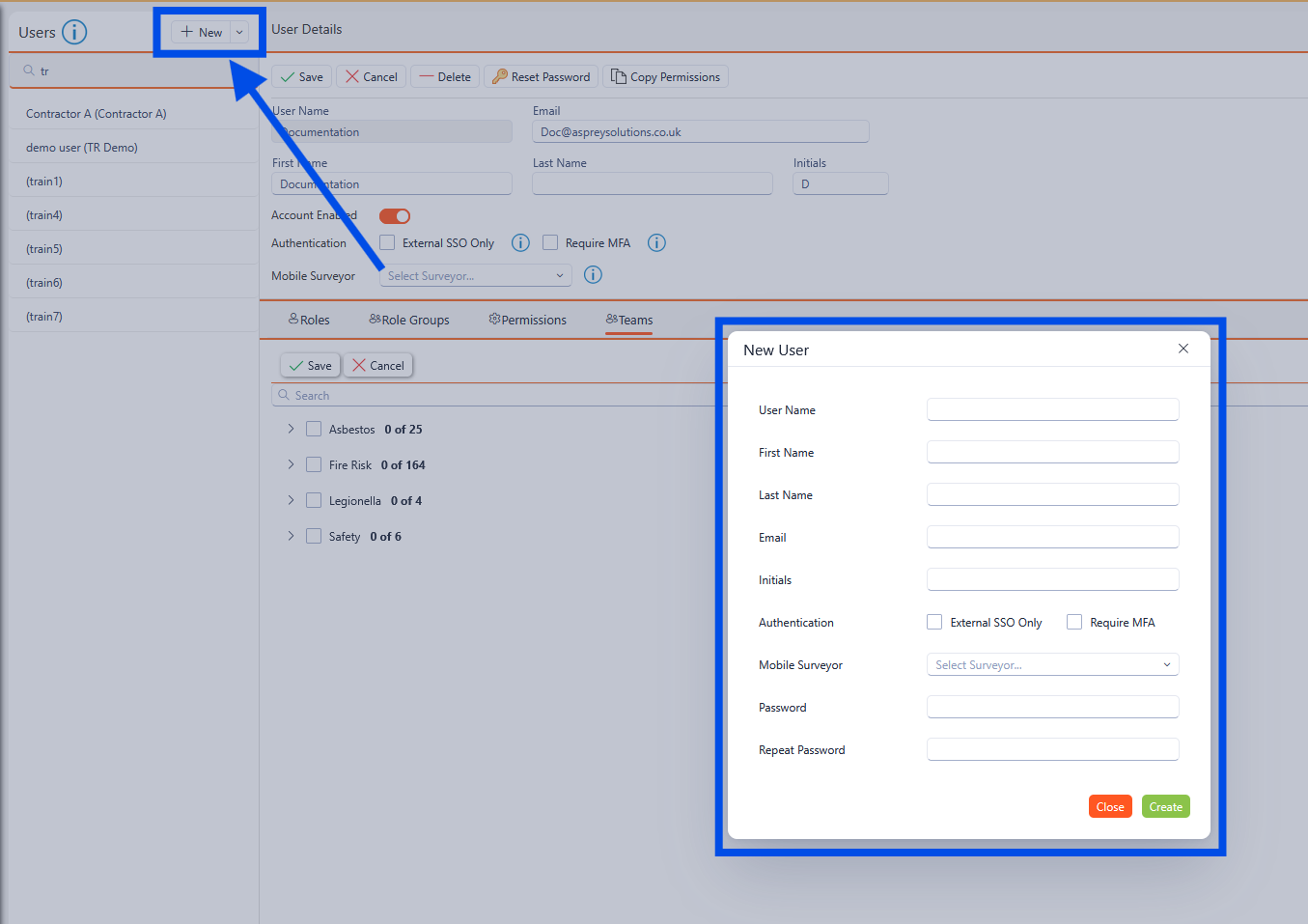Click info icon next to Mobile Surveyor dropdown
Viewport: 1308px width, 924px height.
[x=593, y=275]
